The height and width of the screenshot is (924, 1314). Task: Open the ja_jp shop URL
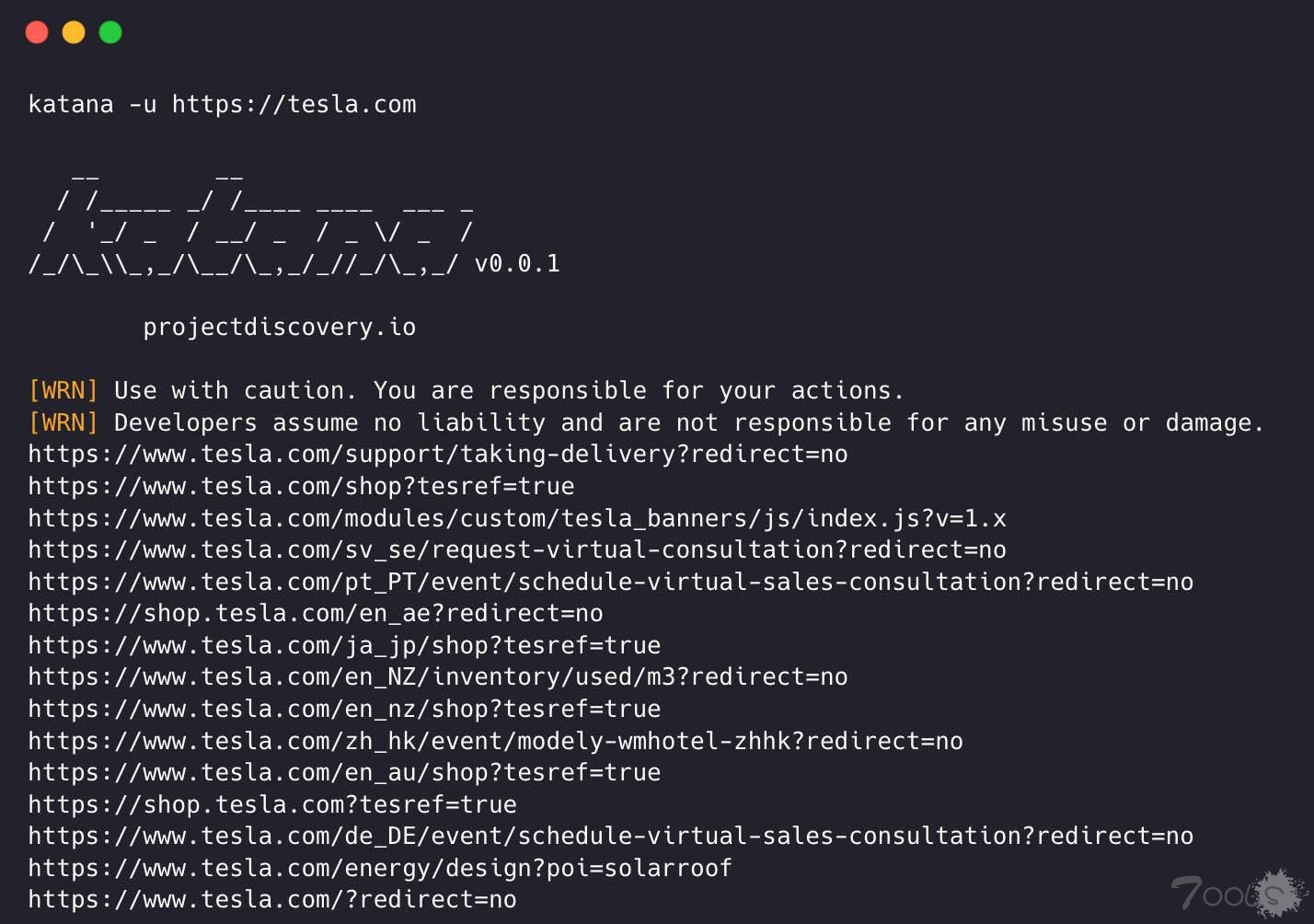pyautogui.click(x=344, y=645)
